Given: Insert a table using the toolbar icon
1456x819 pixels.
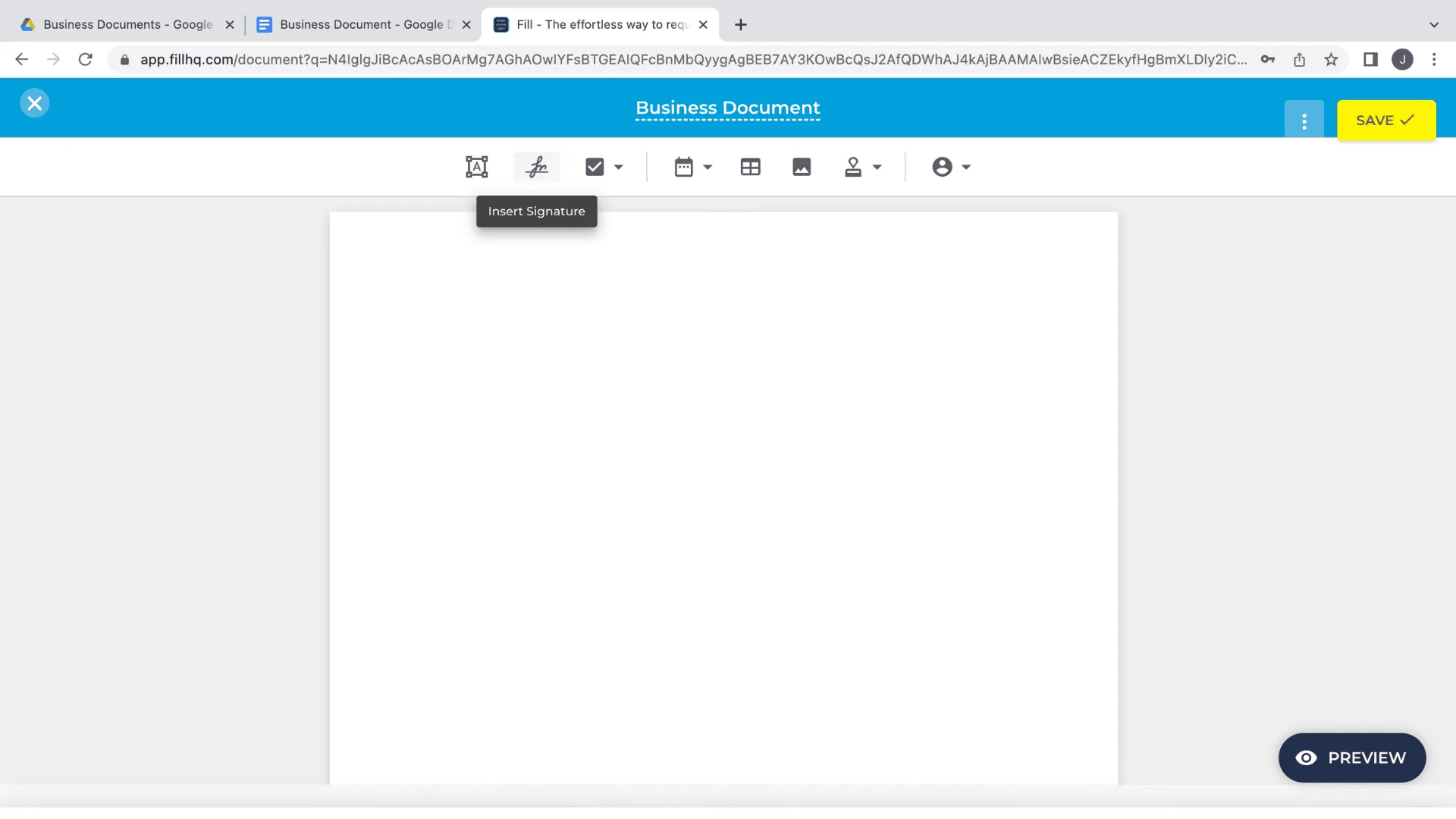Looking at the screenshot, I should [x=750, y=167].
